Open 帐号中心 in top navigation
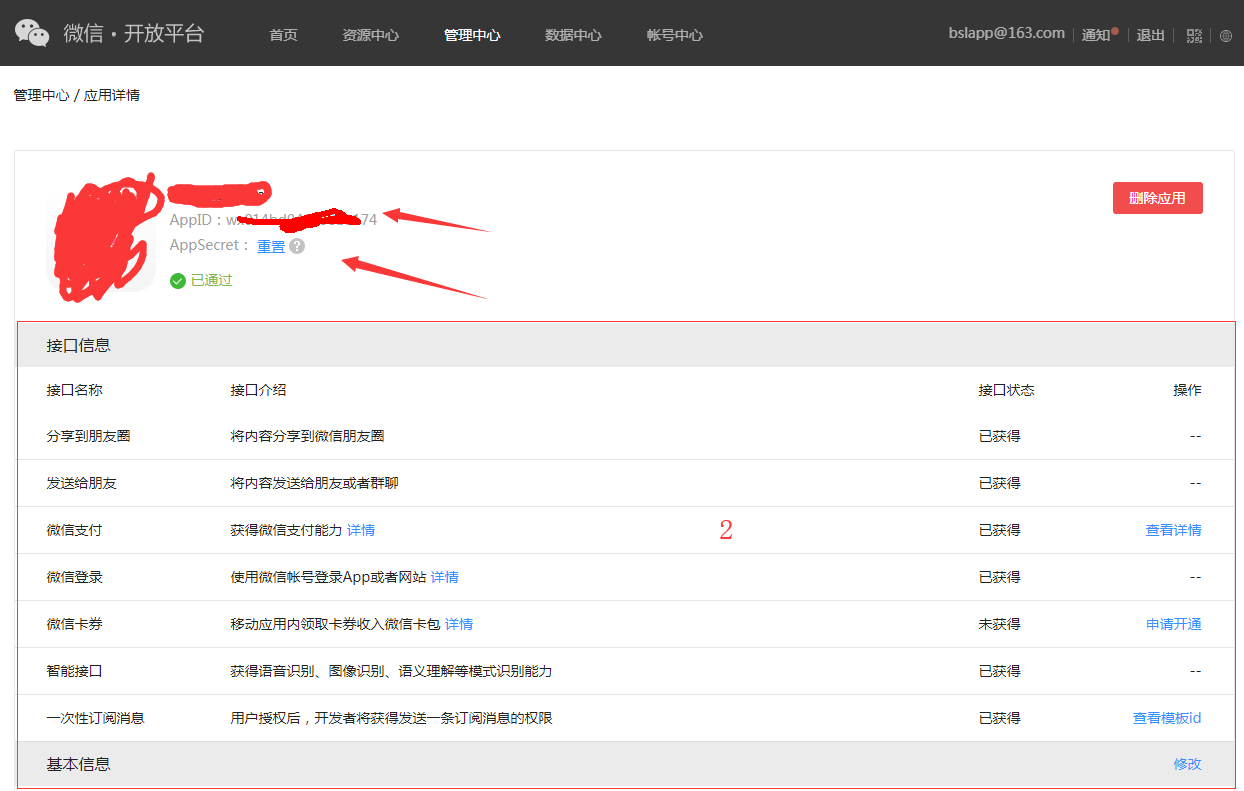Image resolution: width=1244 pixels, height=791 pixels. coord(675,35)
